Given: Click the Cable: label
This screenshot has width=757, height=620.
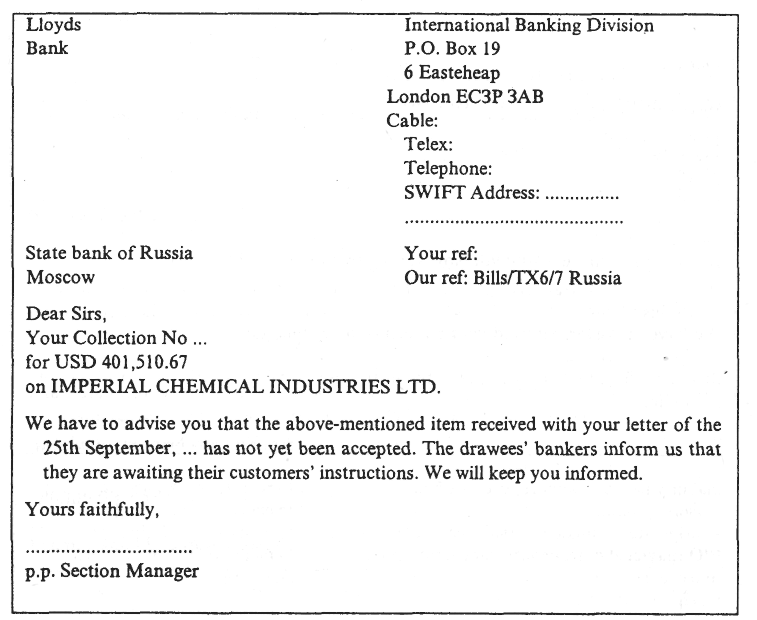Looking at the screenshot, I should 412,120.
